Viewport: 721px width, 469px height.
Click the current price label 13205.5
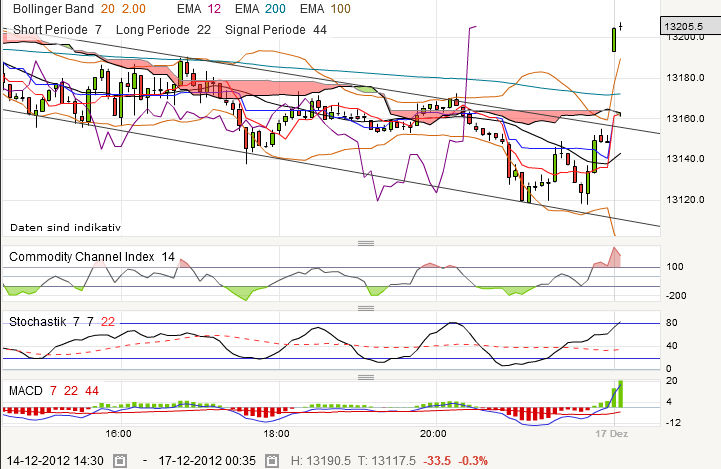pyautogui.click(x=690, y=26)
